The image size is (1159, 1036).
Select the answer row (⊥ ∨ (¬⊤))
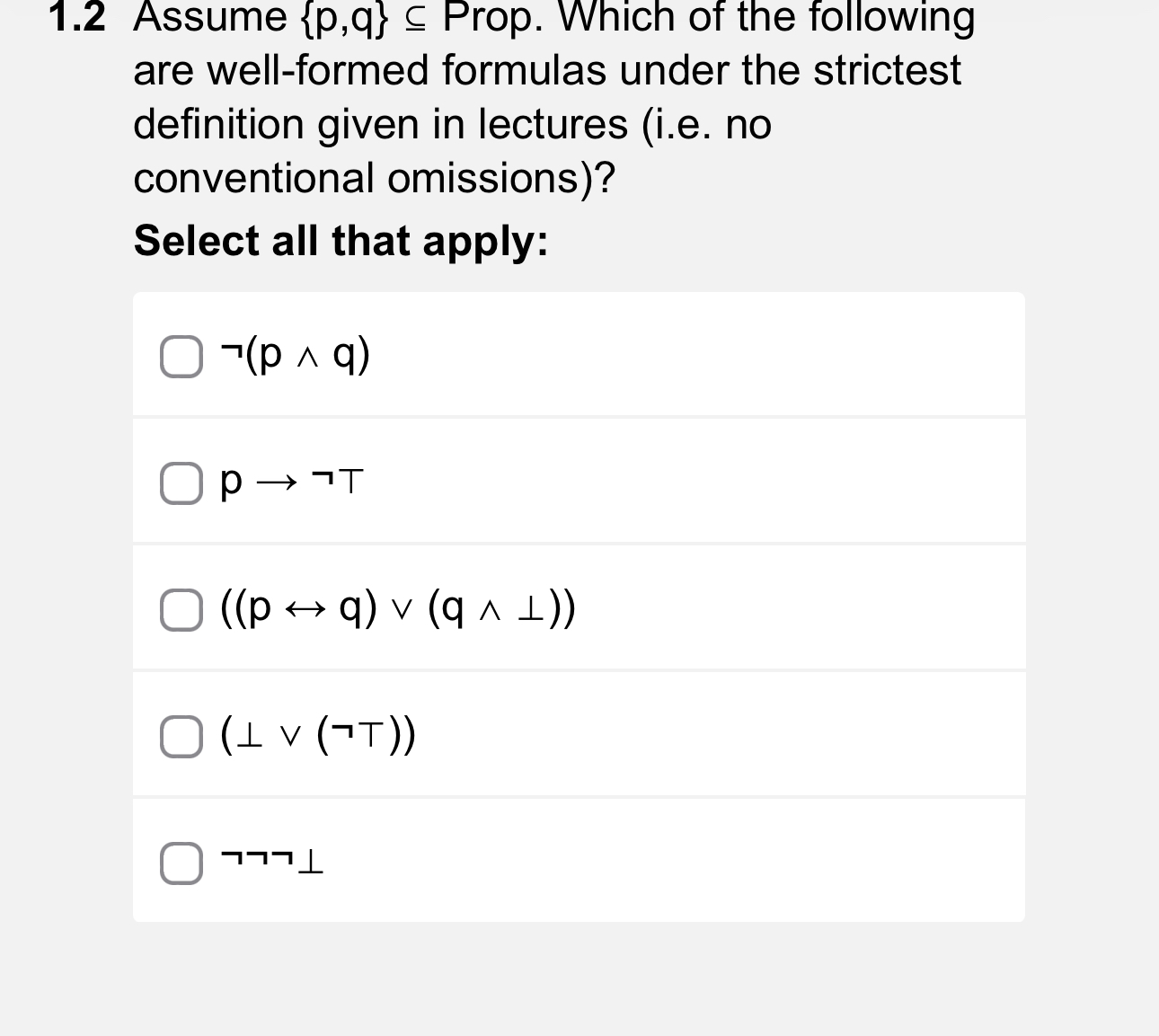pyautogui.click(x=579, y=734)
